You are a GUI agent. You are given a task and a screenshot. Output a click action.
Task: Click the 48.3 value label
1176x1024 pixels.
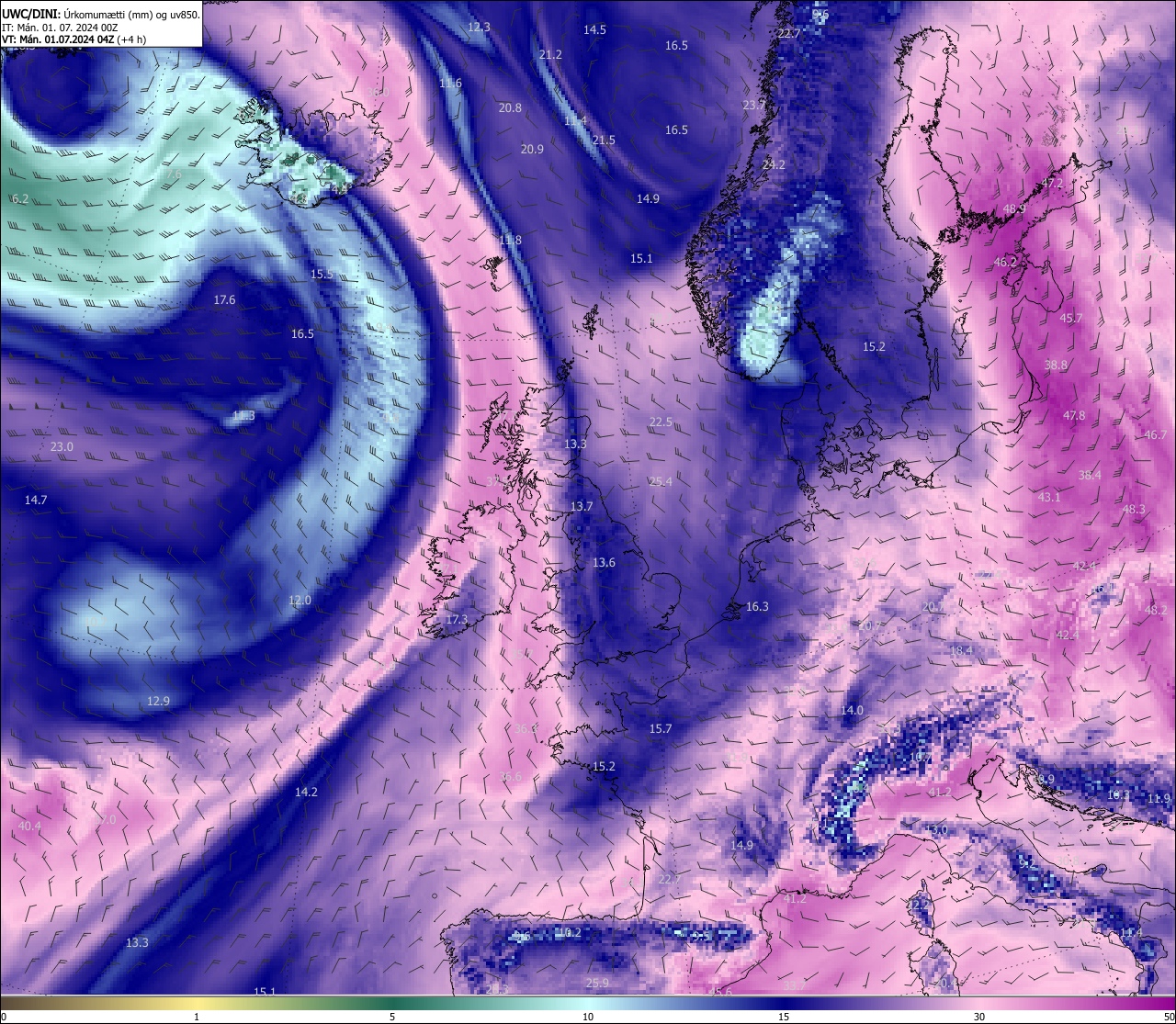coord(1134,510)
